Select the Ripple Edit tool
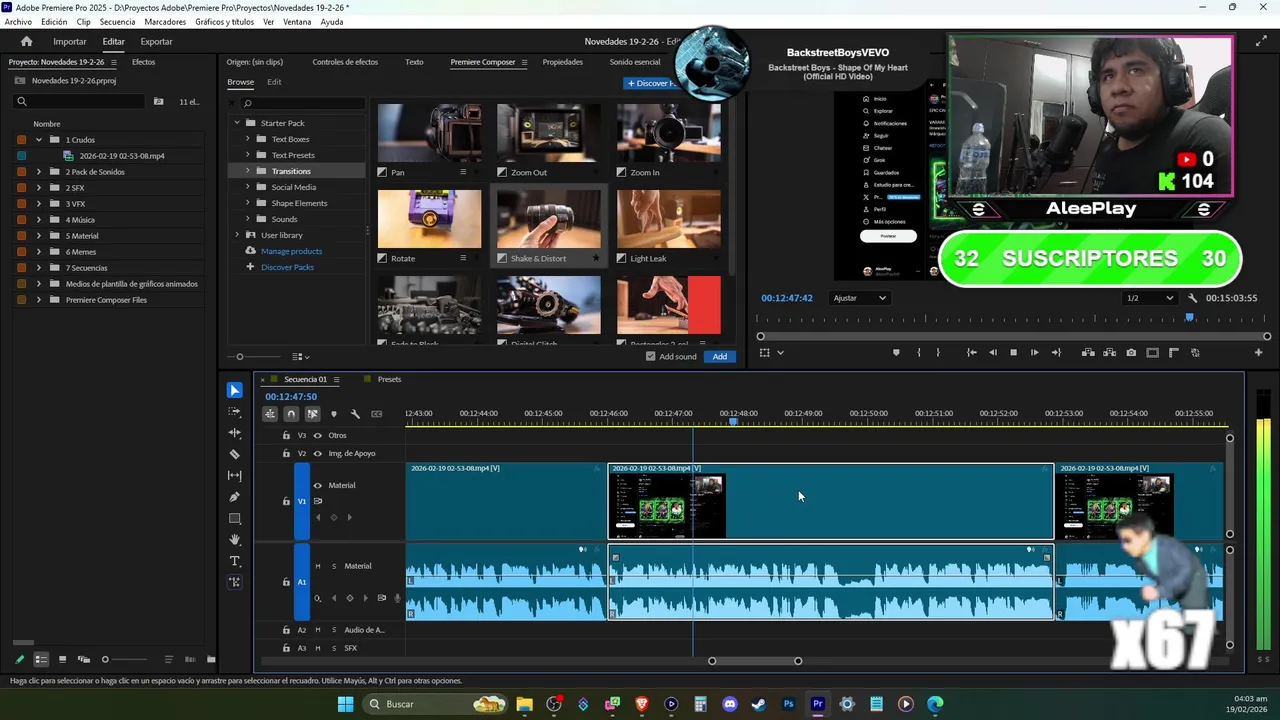 pyautogui.click(x=234, y=433)
